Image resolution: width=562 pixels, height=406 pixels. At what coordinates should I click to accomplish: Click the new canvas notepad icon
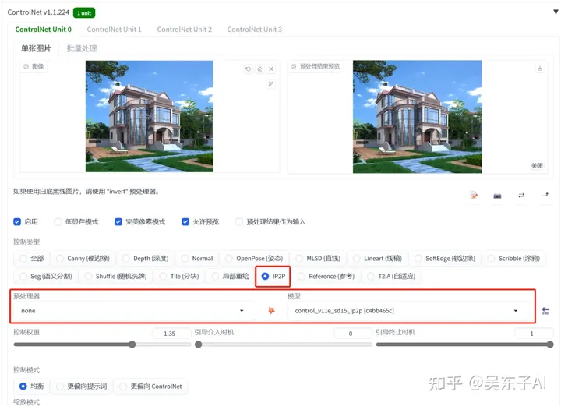click(x=474, y=195)
